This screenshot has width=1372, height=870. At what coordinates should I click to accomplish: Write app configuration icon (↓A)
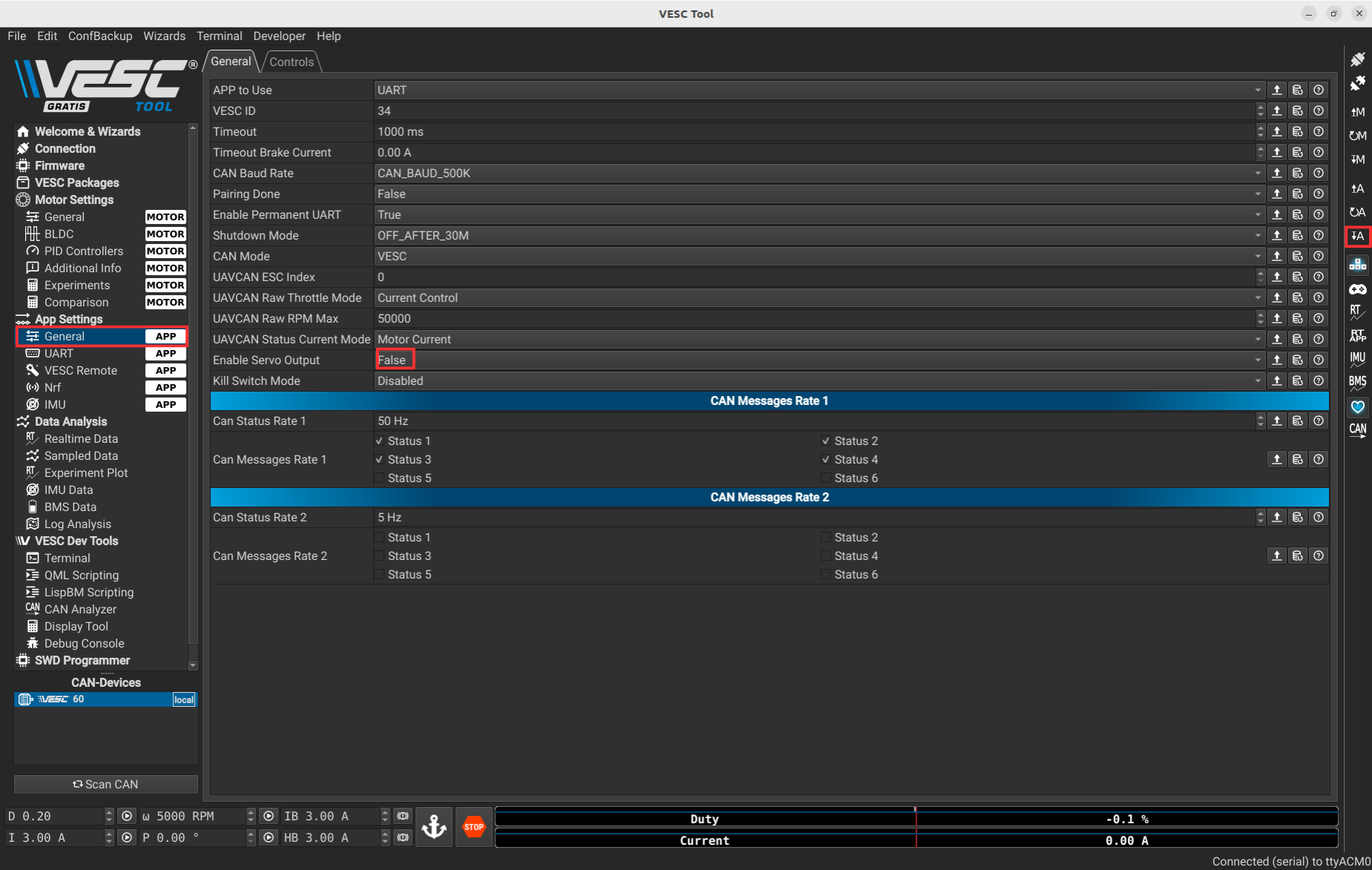pos(1357,237)
